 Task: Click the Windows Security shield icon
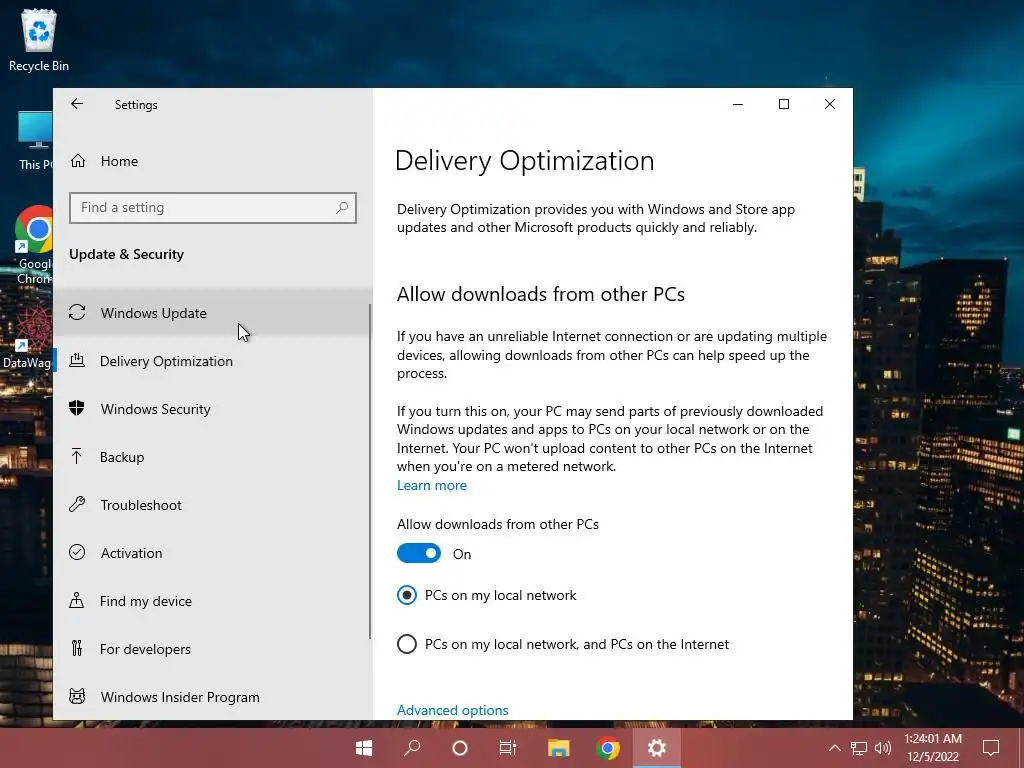(77, 408)
